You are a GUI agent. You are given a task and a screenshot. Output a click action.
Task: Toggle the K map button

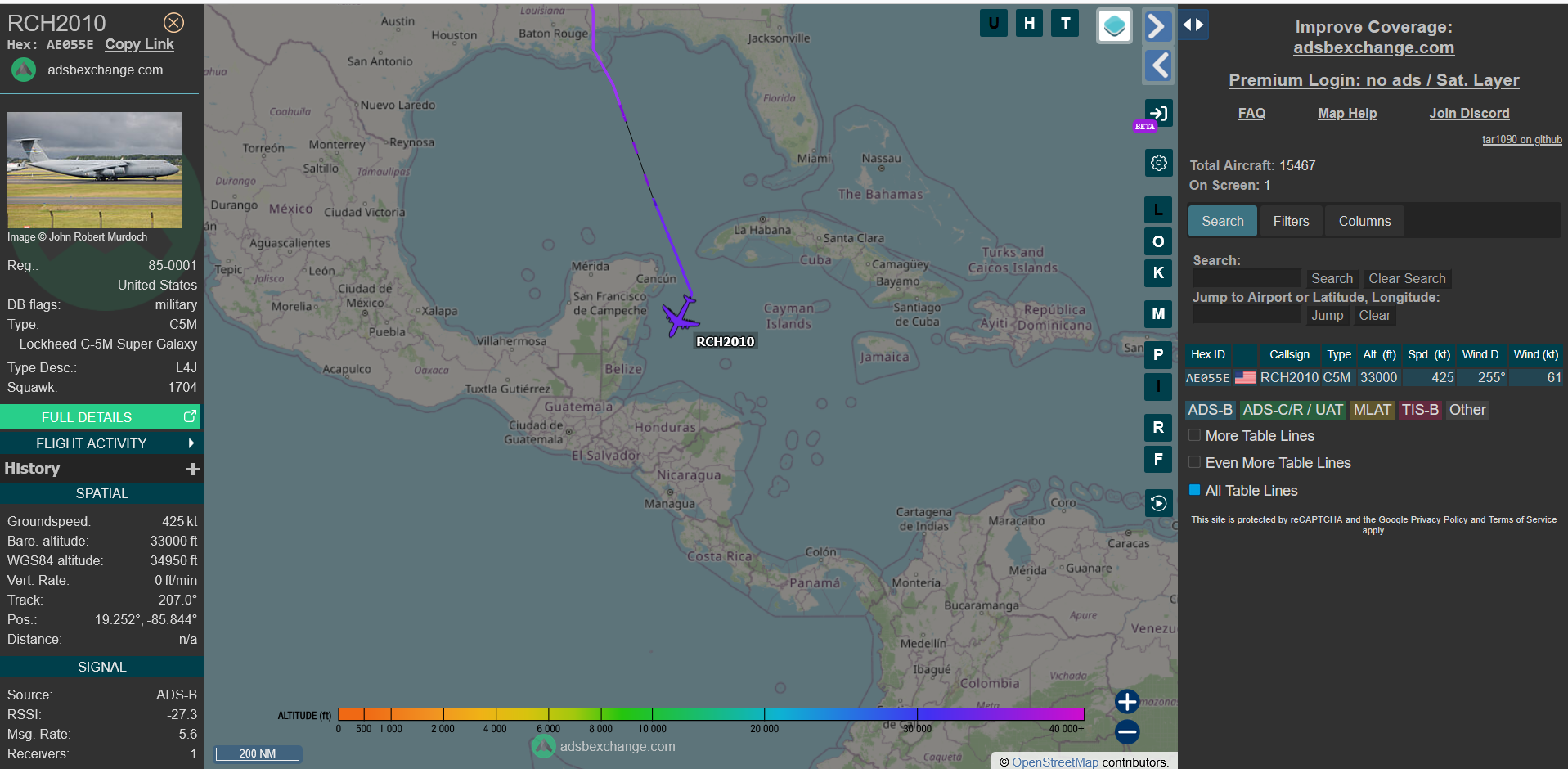point(1158,272)
